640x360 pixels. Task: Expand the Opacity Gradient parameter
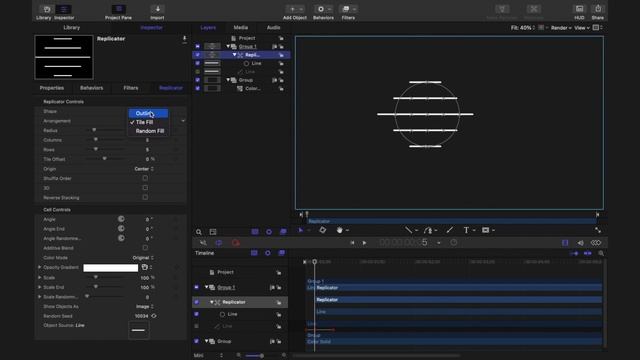click(x=40, y=267)
